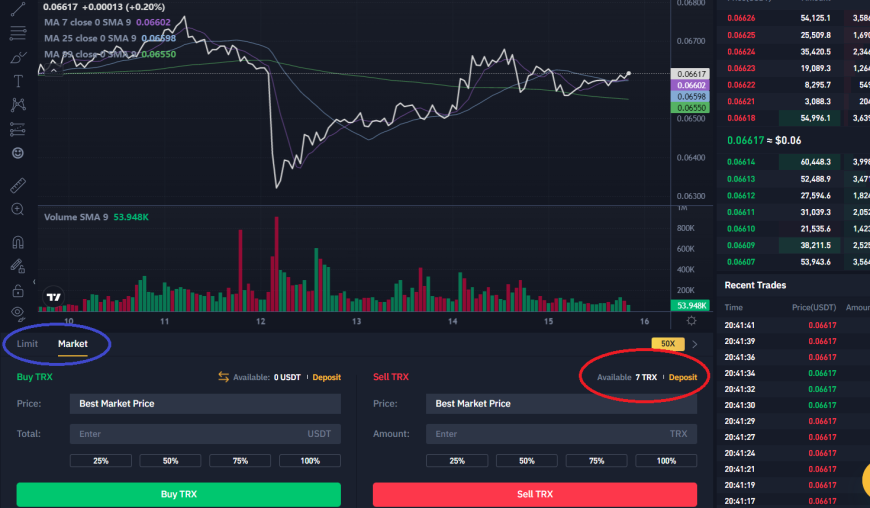The image size is (870, 508).
Task: Select the Text tool in chart toolbar
Action: pos(18,82)
